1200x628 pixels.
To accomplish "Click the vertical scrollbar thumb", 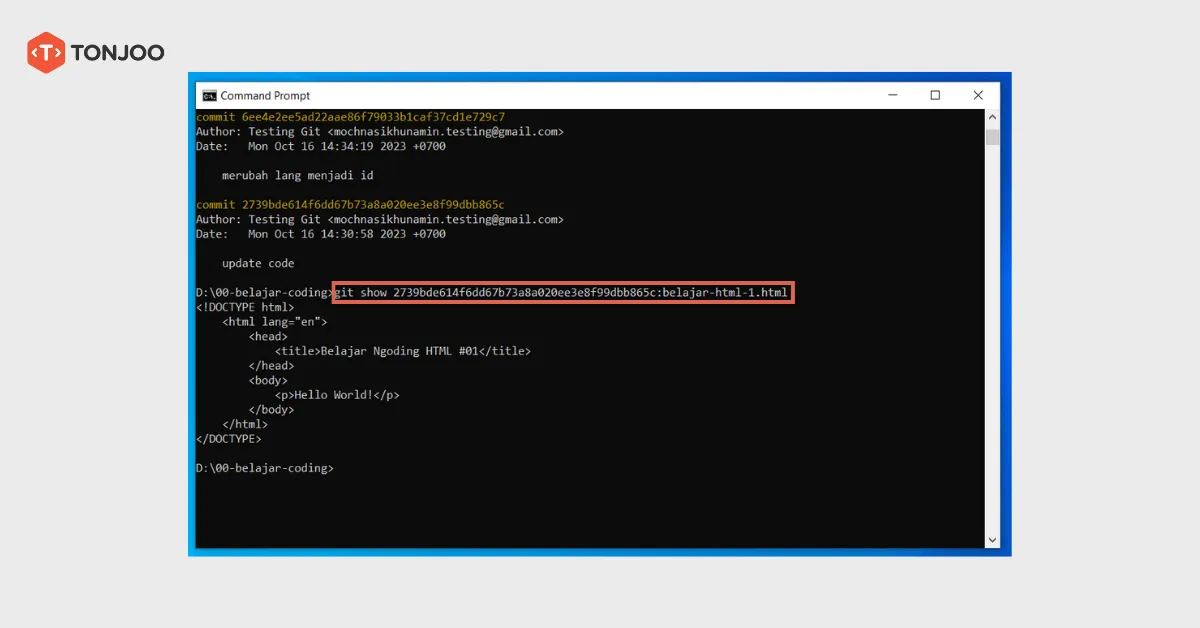I will (992, 137).
